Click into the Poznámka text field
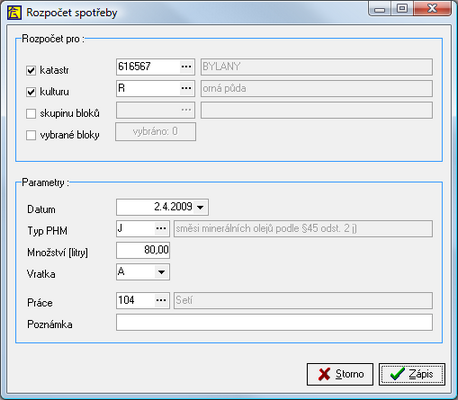 pyautogui.click(x=274, y=322)
